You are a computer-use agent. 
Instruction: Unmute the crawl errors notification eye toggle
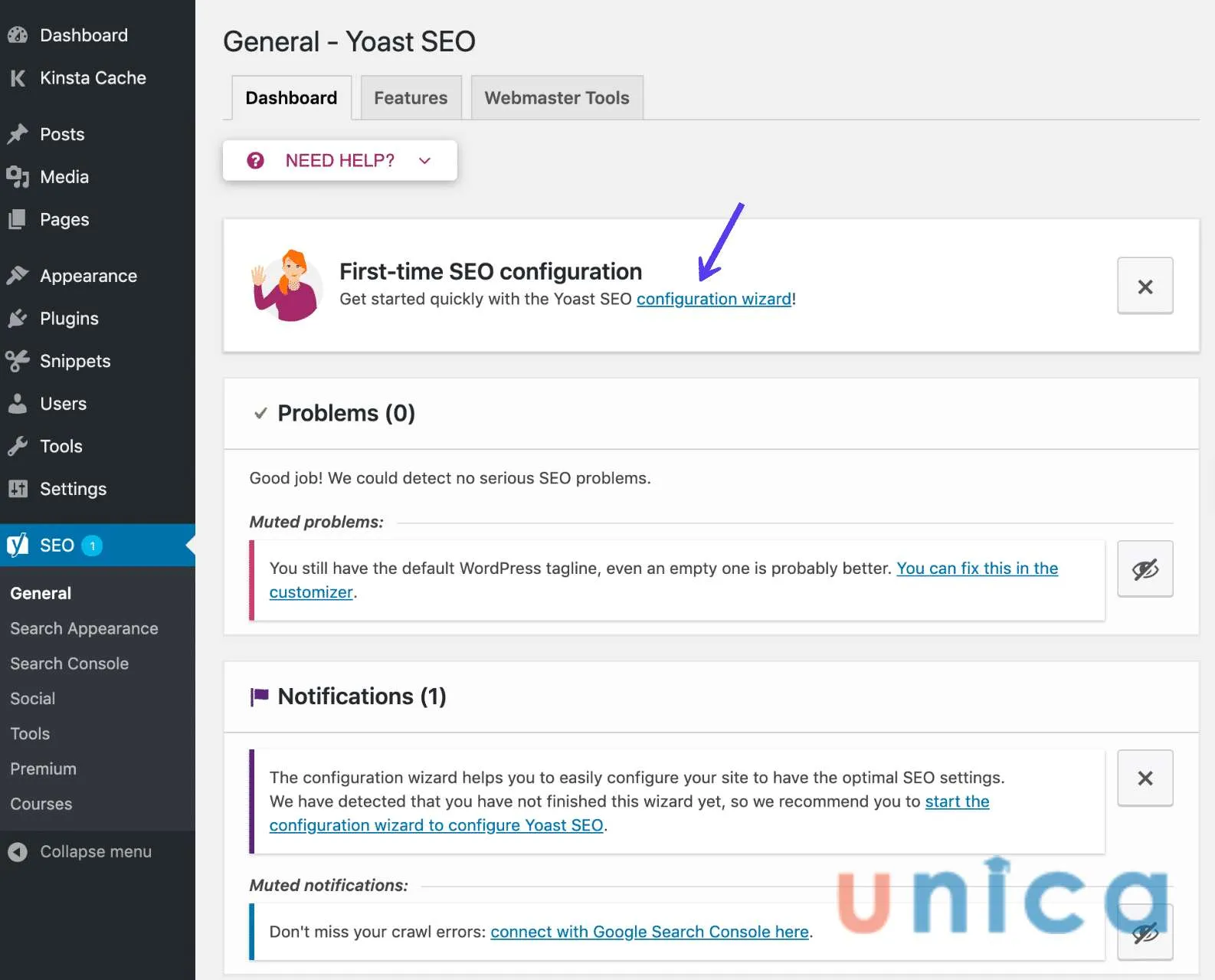point(1145,932)
